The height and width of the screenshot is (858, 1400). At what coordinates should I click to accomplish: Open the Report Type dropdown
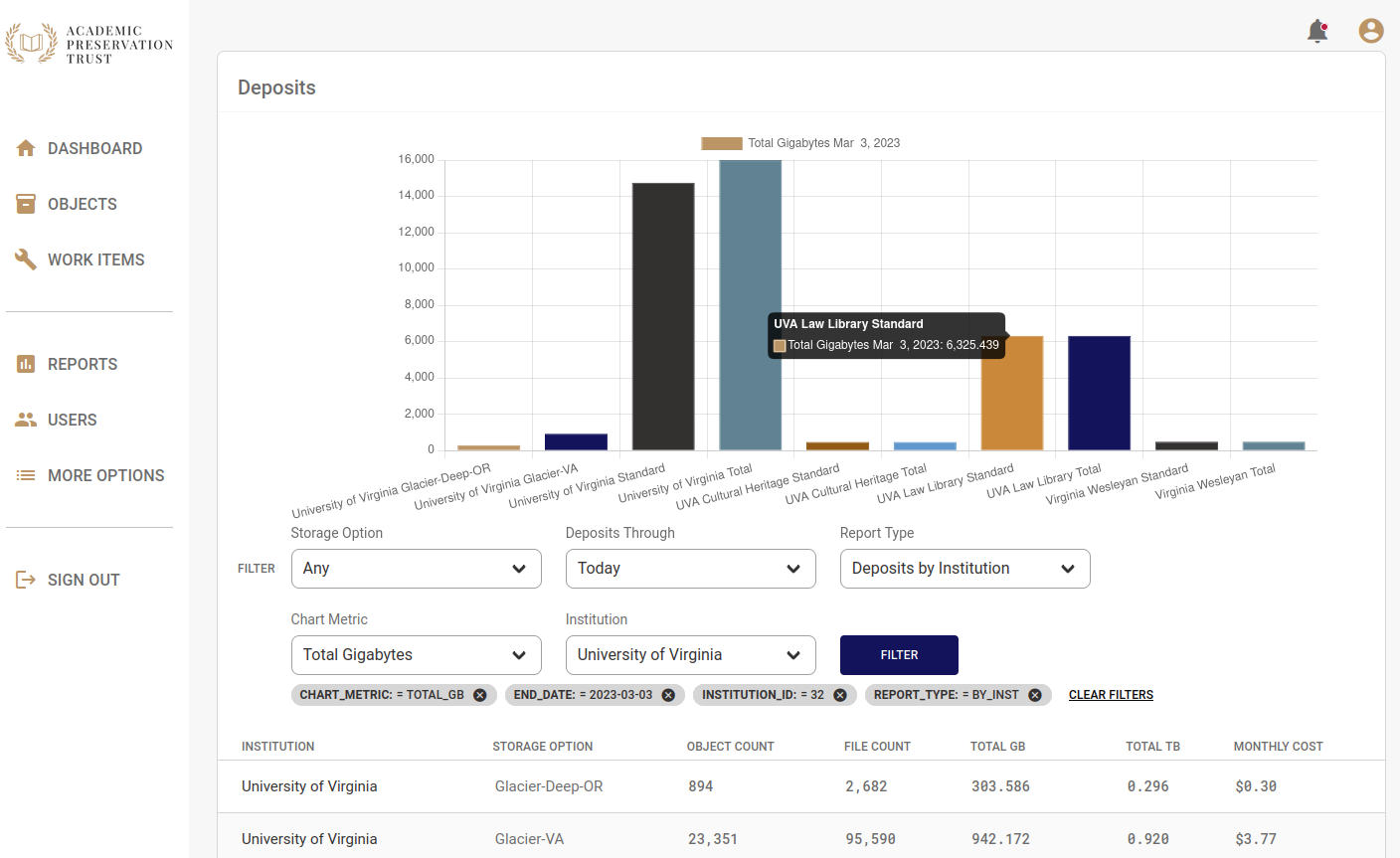click(x=964, y=569)
